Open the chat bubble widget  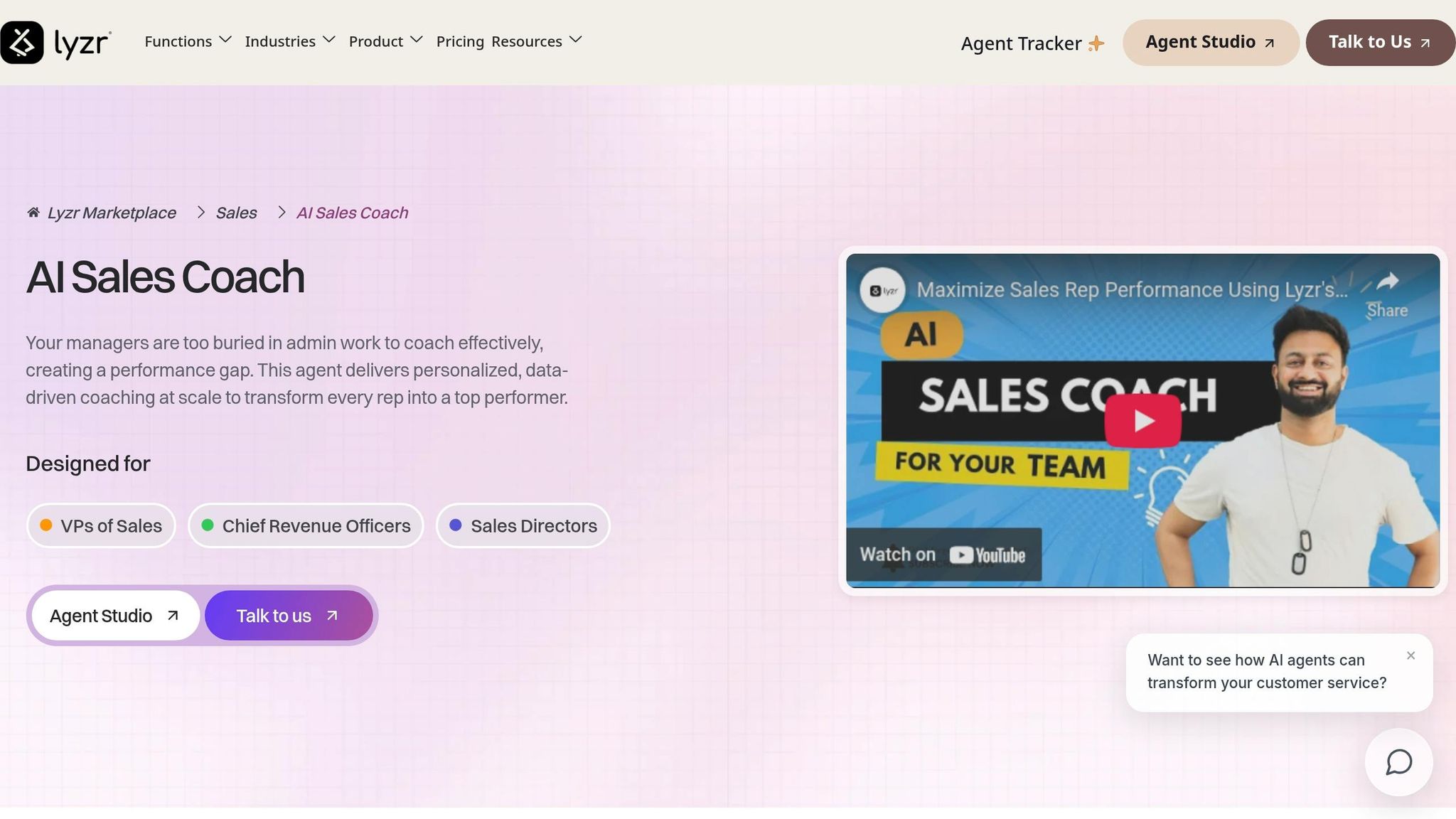coord(1398,762)
